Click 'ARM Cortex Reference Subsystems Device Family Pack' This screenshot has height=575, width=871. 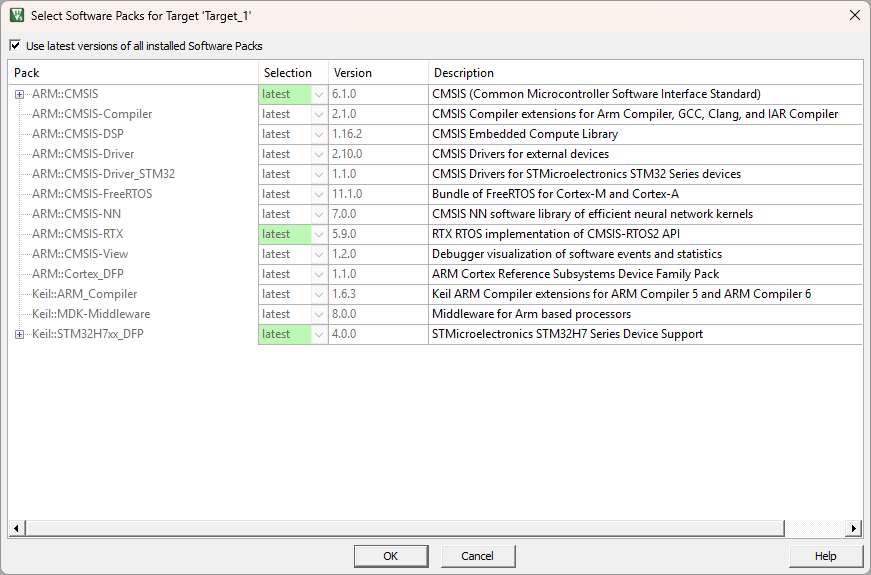coord(575,274)
